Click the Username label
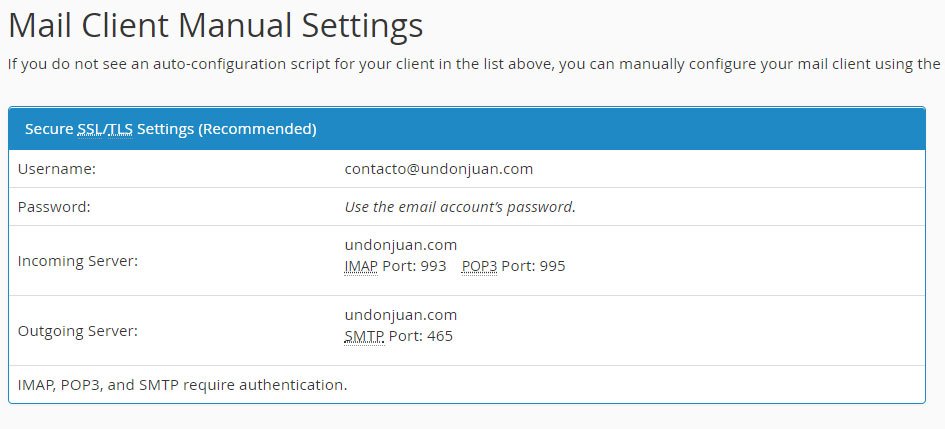Viewport: 945px width, 429px height. coord(57,169)
